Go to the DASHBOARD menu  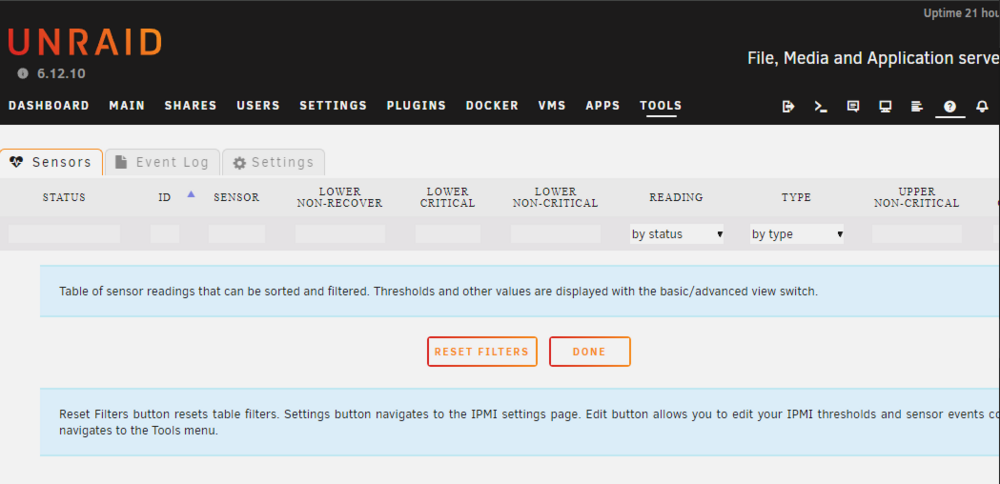[x=49, y=106]
